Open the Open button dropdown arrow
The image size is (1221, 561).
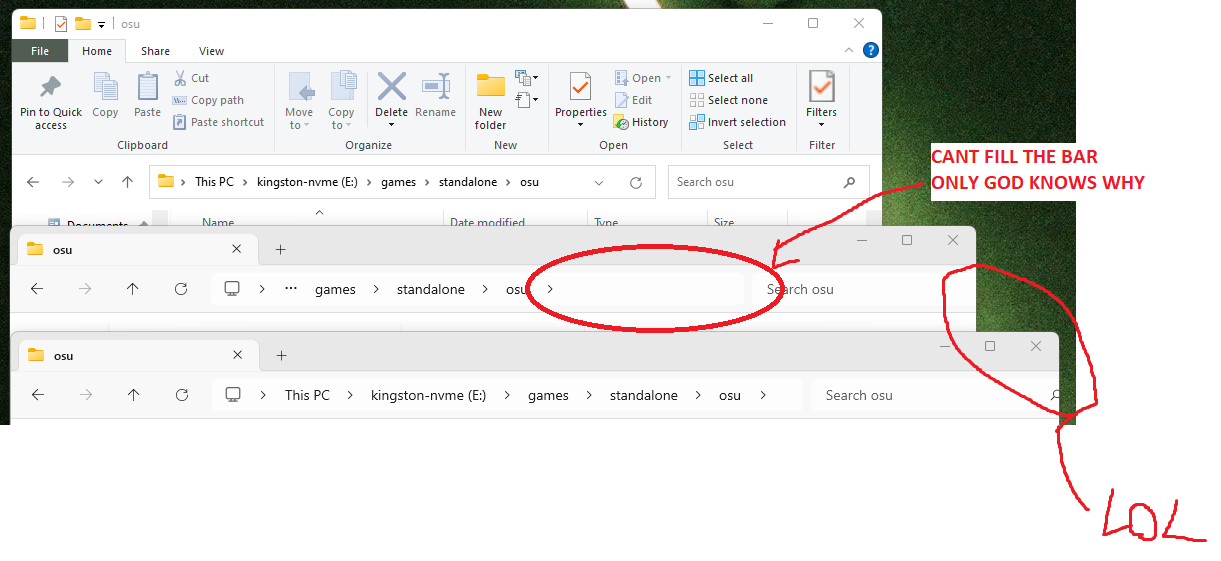pos(668,78)
